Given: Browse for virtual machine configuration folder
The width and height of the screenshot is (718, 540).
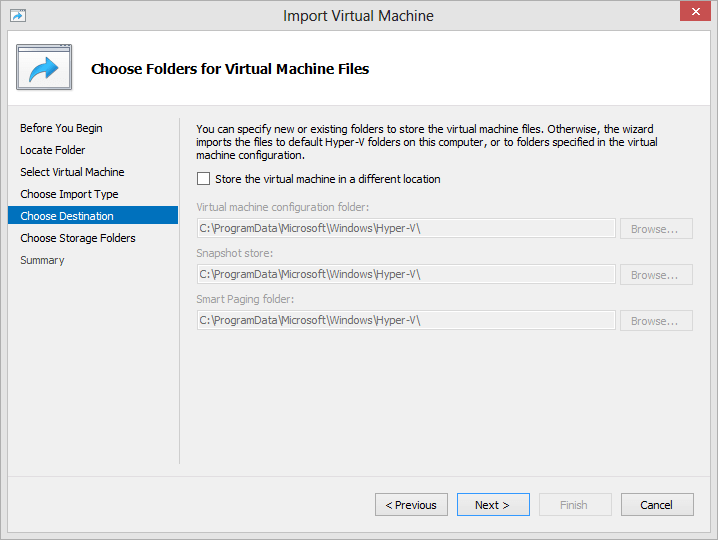Looking at the screenshot, I should click(656, 229).
